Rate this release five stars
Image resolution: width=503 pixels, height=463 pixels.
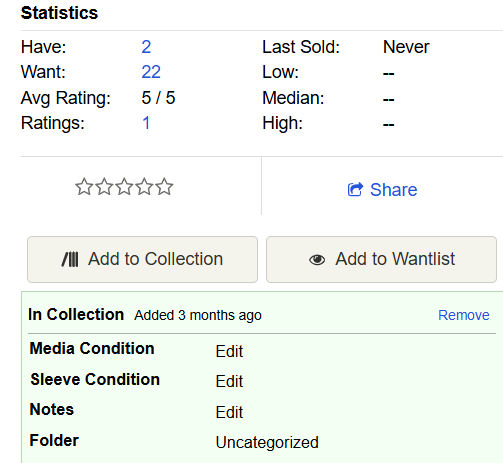click(165, 187)
